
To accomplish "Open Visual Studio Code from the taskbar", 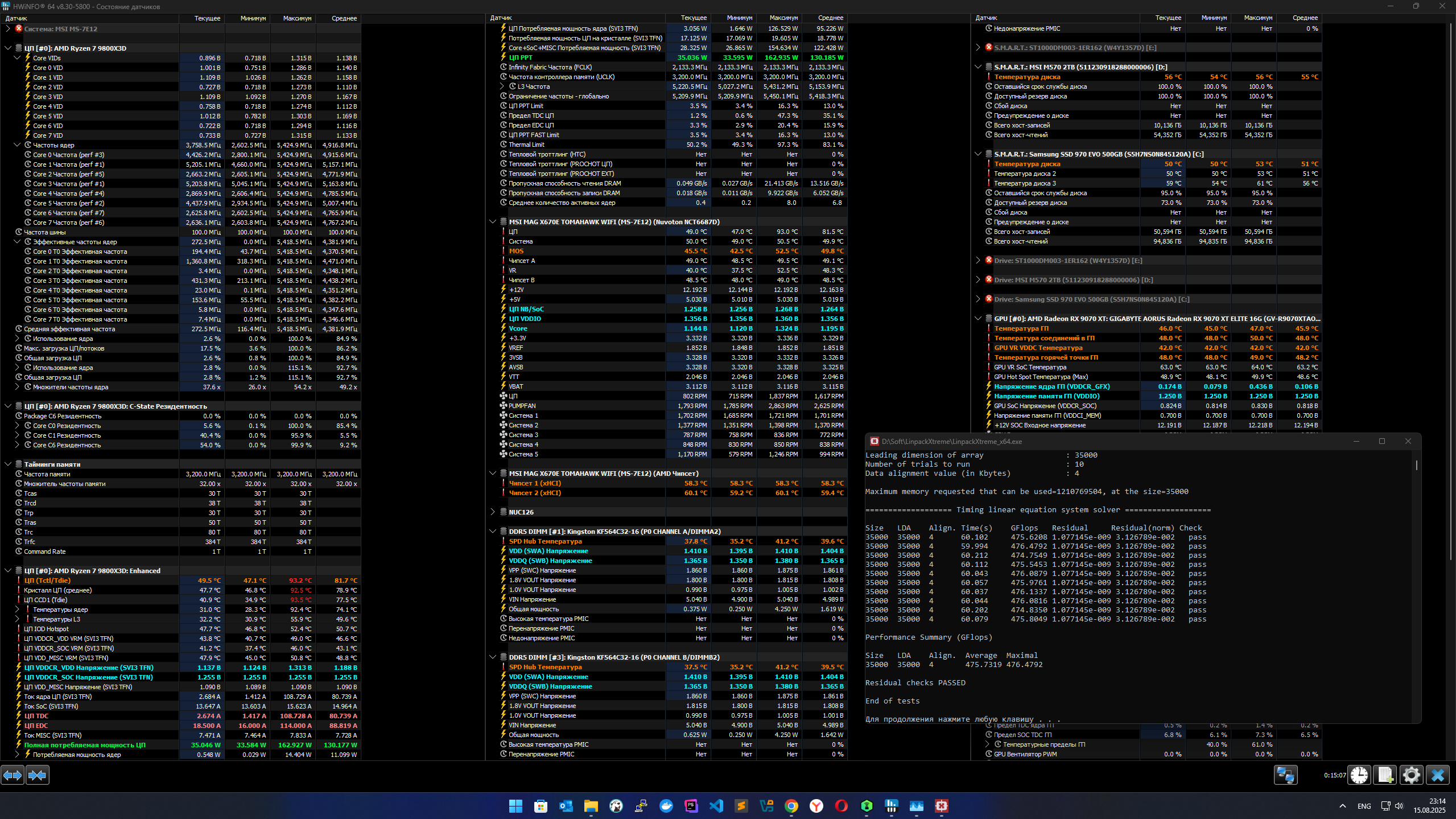I will coord(716,805).
